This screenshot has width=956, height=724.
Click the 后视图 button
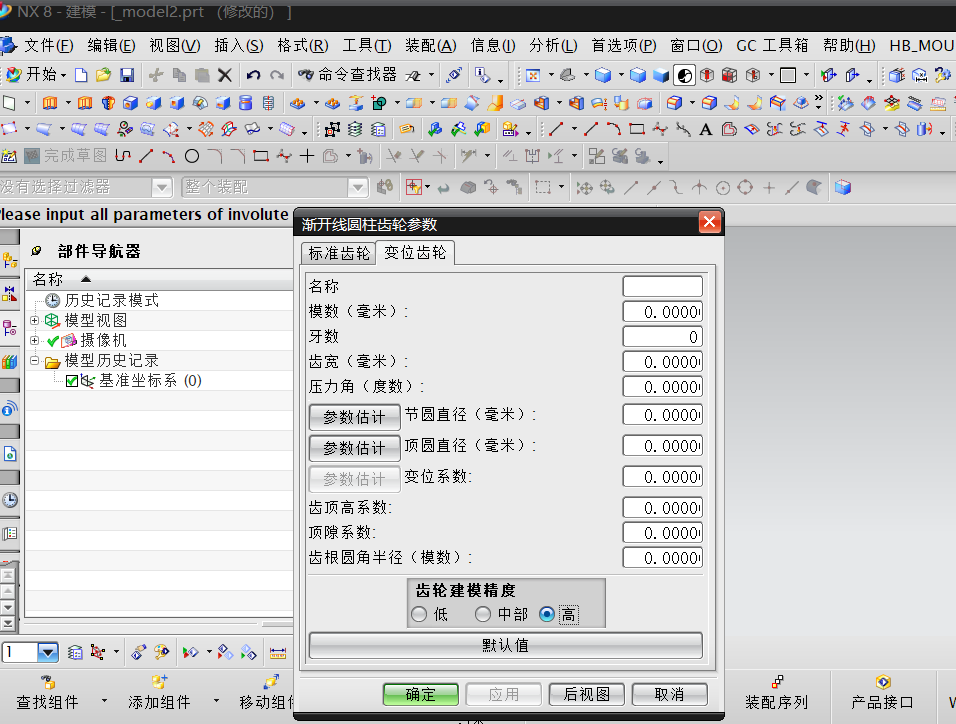point(587,694)
